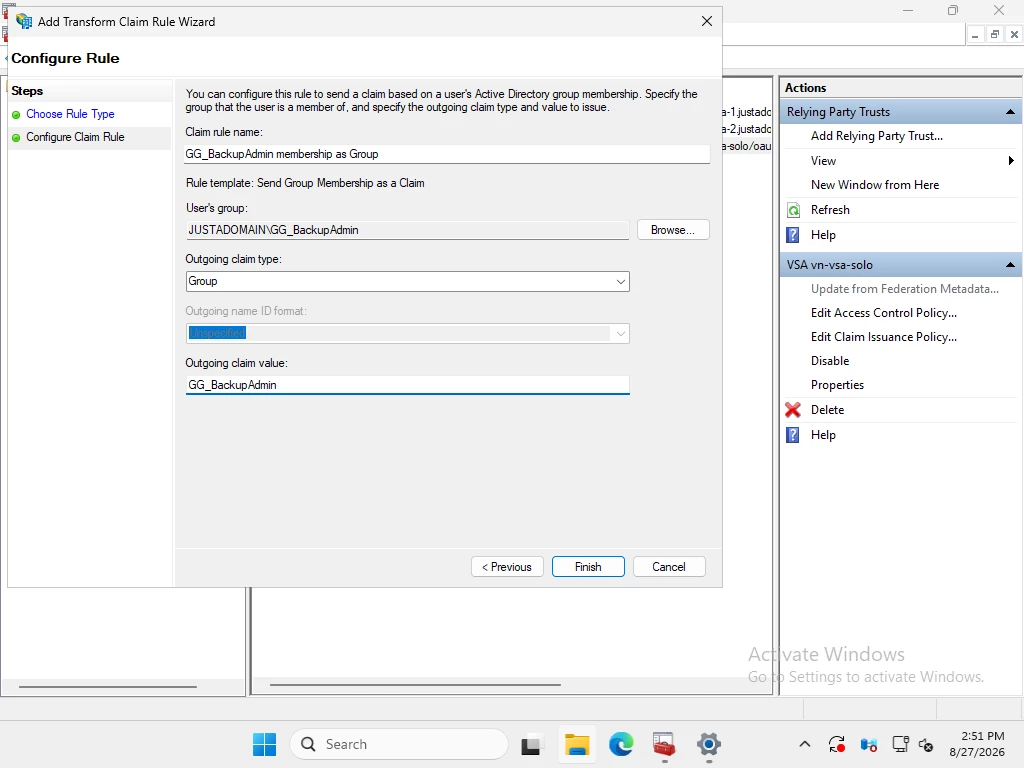Click the taskbar Search box
Image resolution: width=1024 pixels, height=768 pixels.
pos(398,744)
